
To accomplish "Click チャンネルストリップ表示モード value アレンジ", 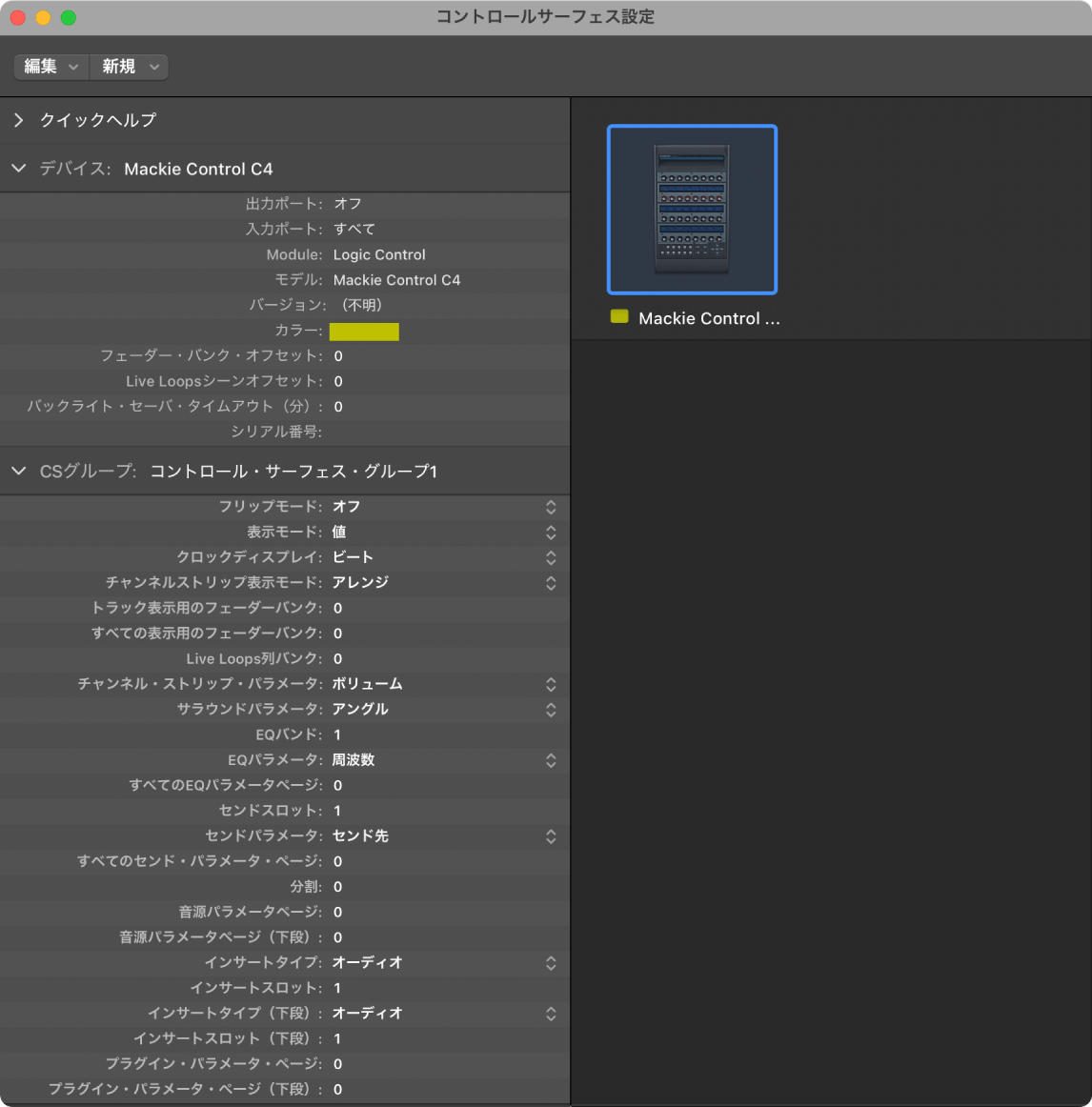I will (x=360, y=583).
